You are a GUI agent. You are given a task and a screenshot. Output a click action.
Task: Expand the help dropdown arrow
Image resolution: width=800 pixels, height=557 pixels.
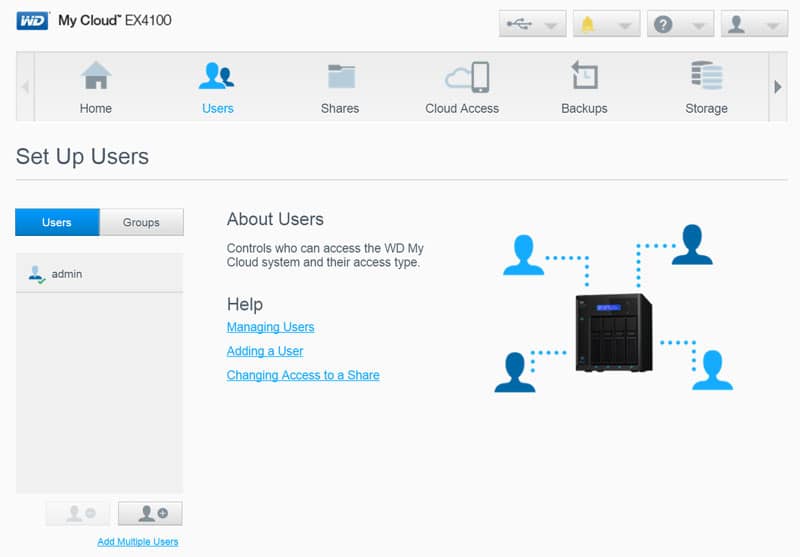698,26
